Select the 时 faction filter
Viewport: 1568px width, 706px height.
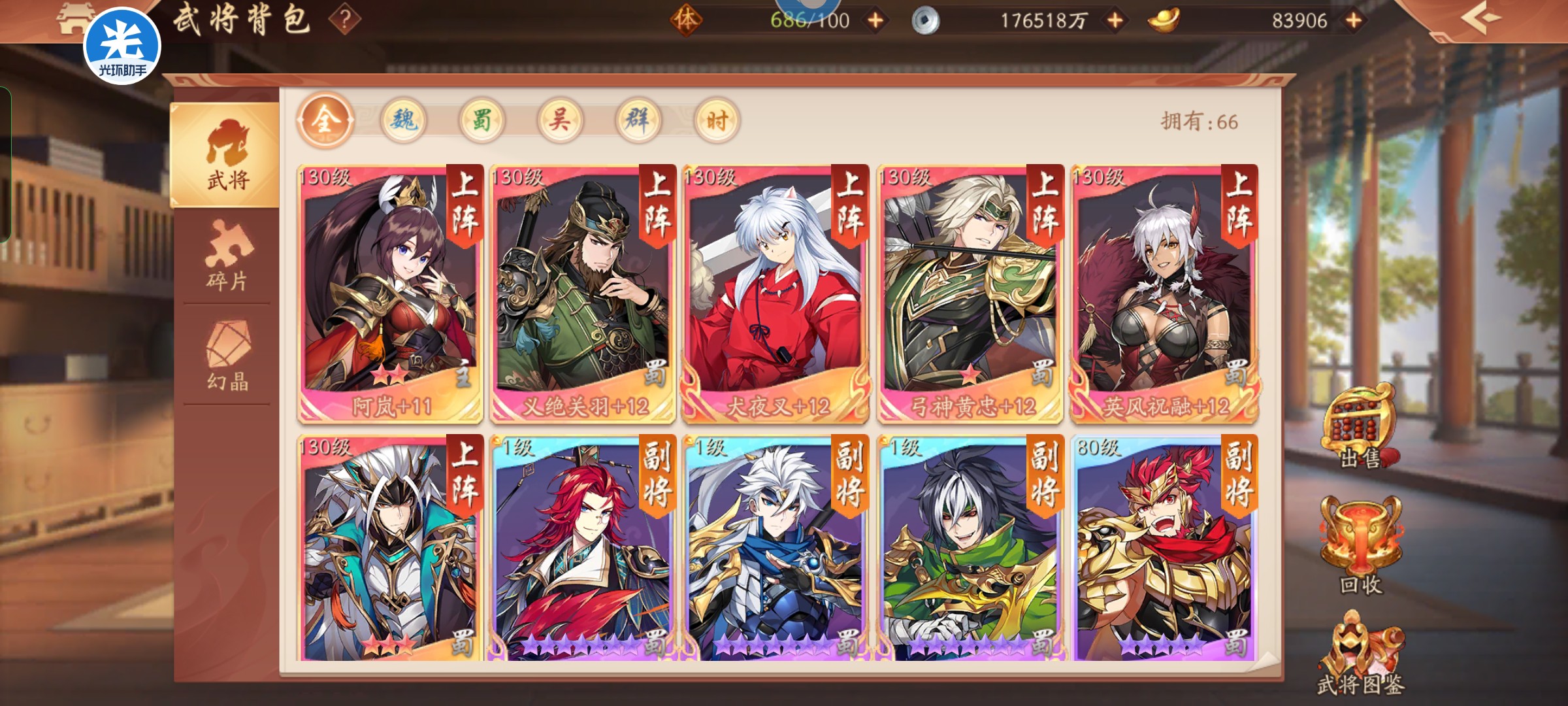pos(717,120)
